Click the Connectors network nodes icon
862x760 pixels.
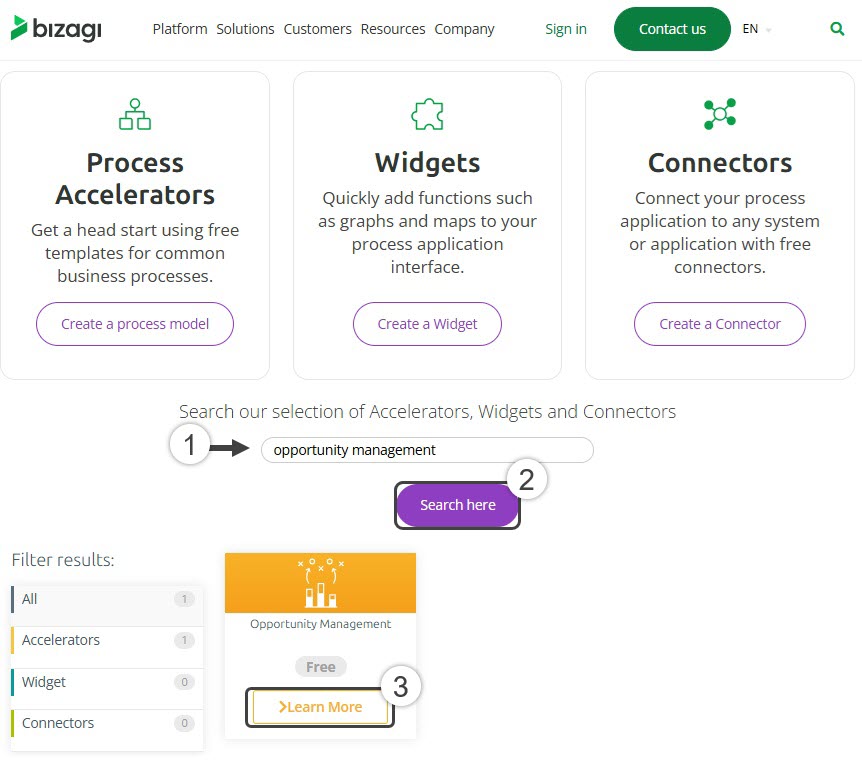[x=719, y=114]
